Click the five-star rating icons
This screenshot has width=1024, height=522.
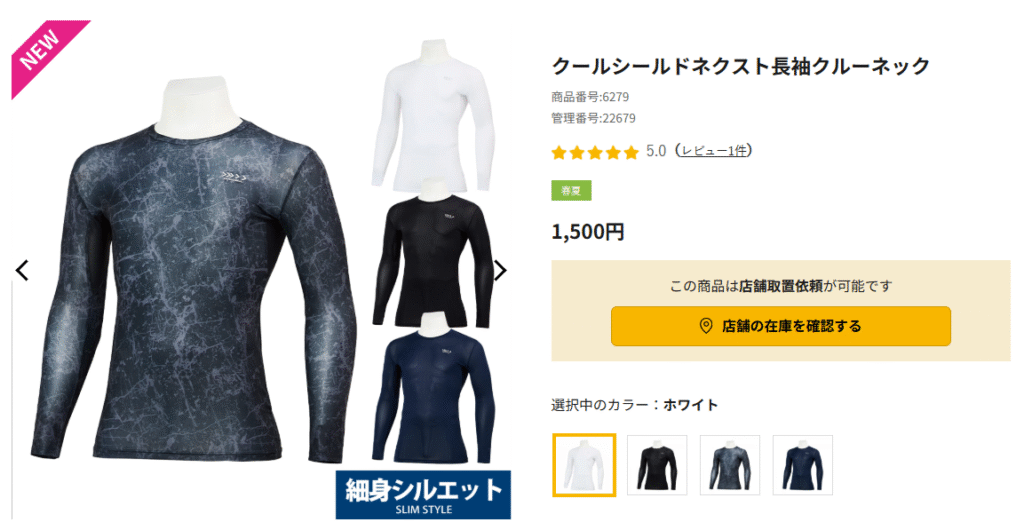pyautogui.click(x=594, y=152)
